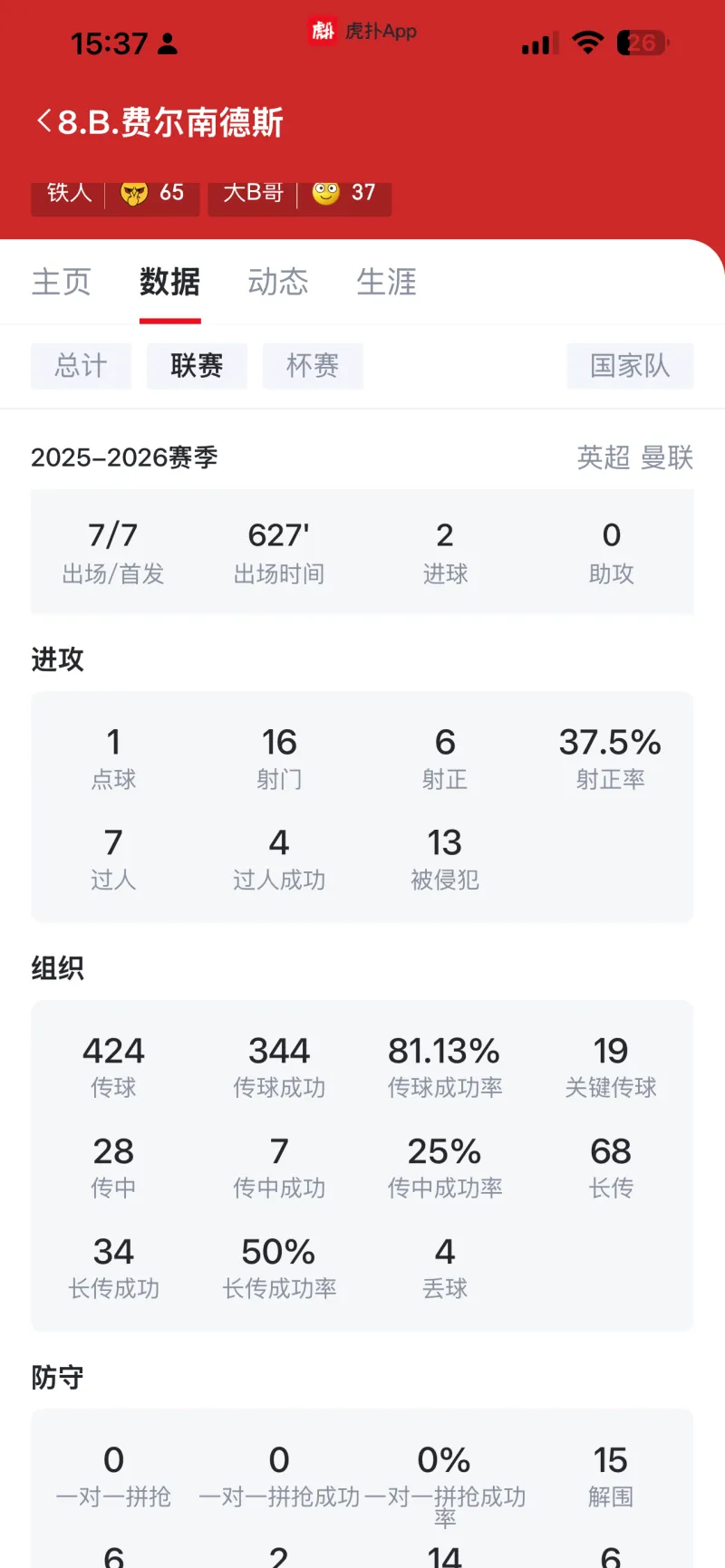Tap the angry emoji on 铁人 tag
Screen dimensions: 725x1568
pos(134,192)
